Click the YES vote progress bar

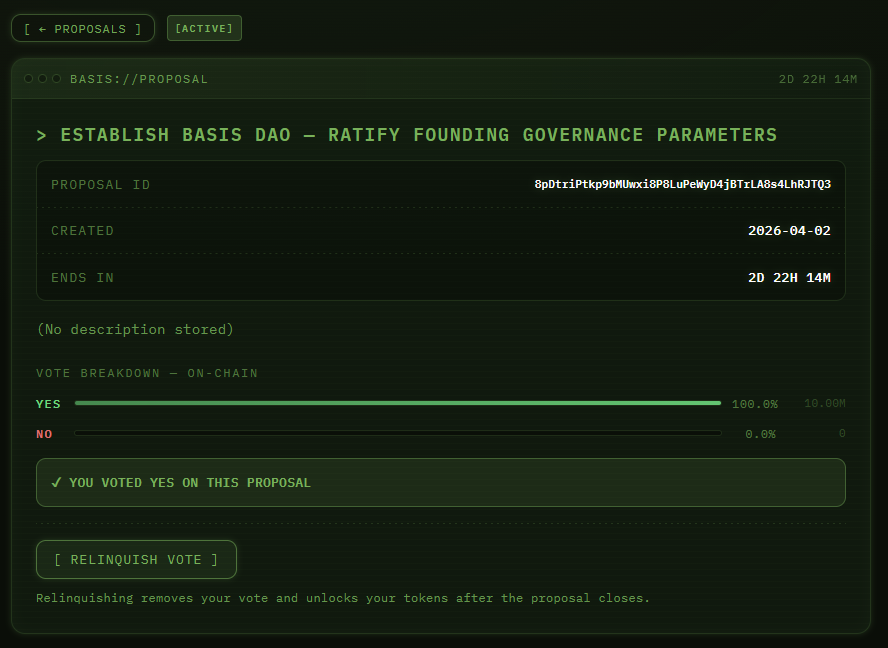click(x=398, y=403)
